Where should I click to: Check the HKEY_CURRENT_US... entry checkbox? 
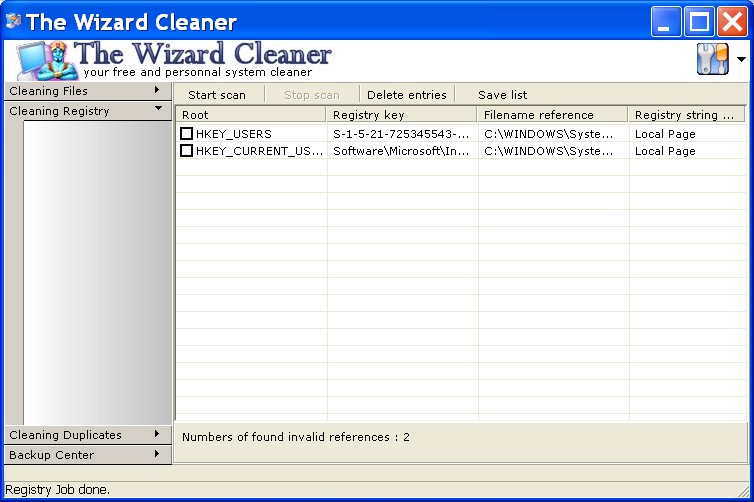tap(186, 151)
